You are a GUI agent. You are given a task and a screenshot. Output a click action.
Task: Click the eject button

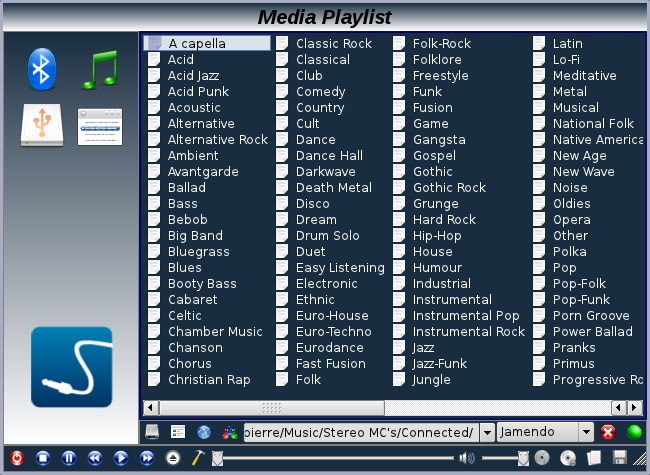pyautogui.click(x=174, y=458)
